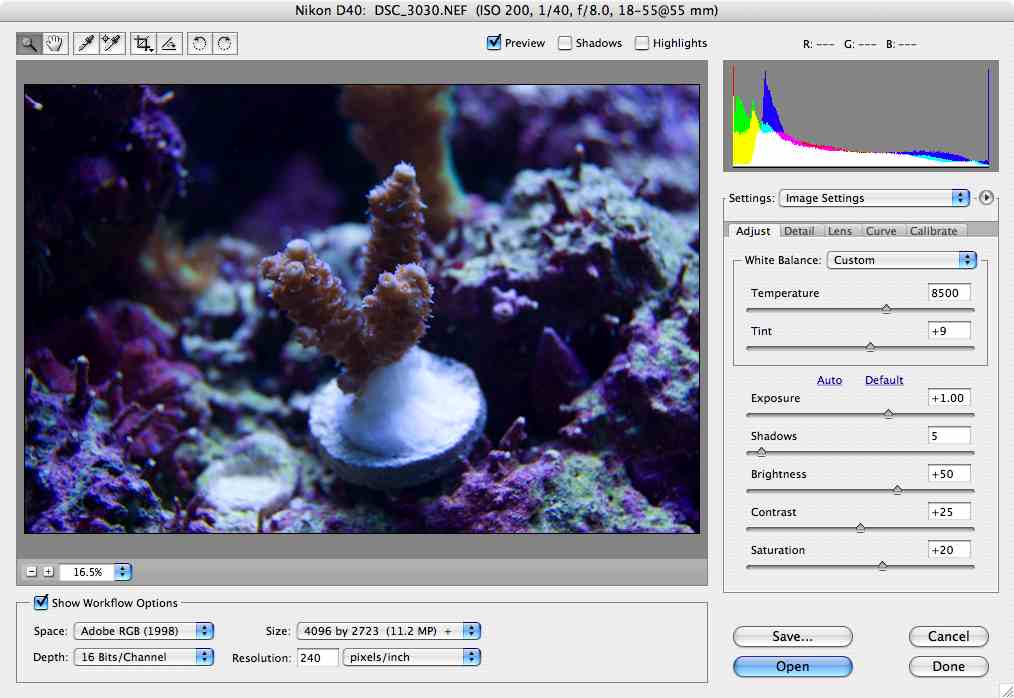Click the Shadows slider handle
1014x698 pixels.
click(x=761, y=452)
